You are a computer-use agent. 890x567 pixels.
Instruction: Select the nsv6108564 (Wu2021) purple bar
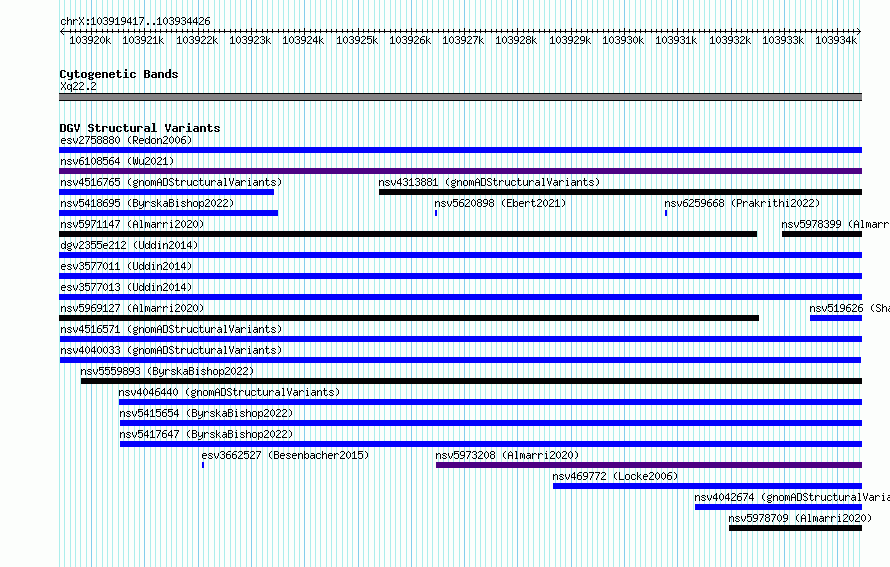point(460,171)
